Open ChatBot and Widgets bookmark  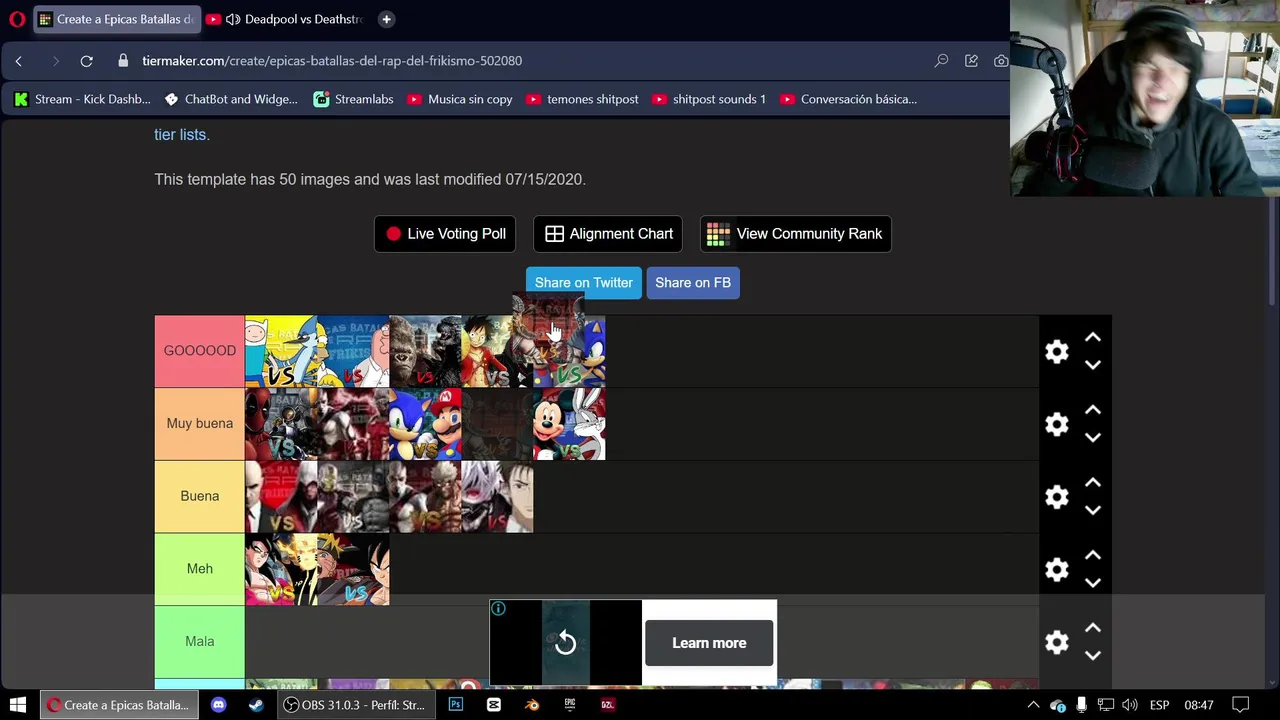pyautogui.click(x=231, y=99)
